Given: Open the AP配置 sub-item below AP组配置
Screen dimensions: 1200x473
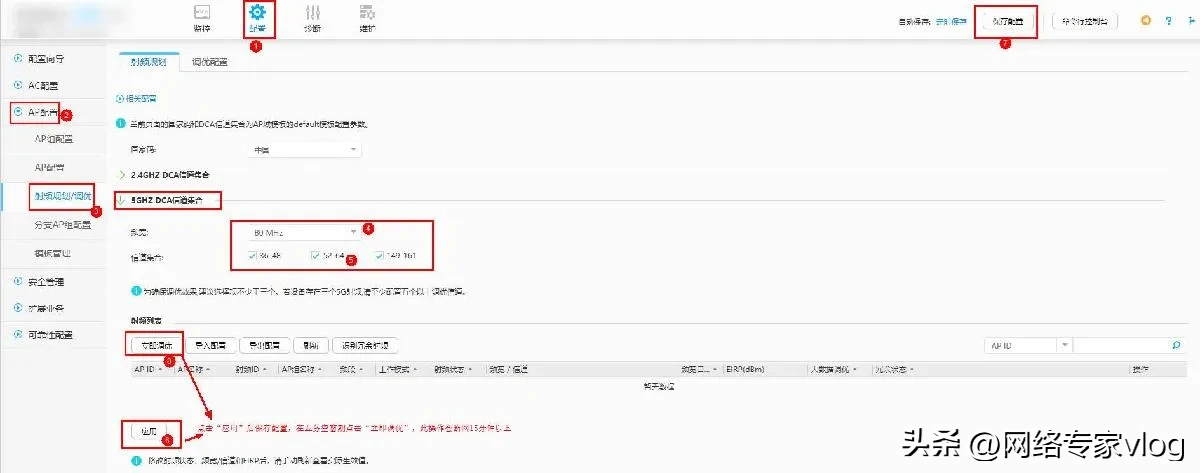Looking at the screenshot, I should pos(50,166).
